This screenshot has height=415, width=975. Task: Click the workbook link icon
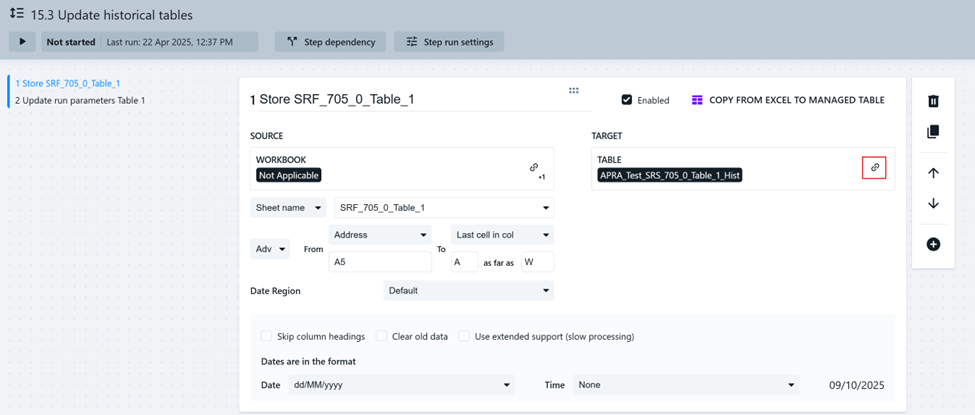point(534,168)
